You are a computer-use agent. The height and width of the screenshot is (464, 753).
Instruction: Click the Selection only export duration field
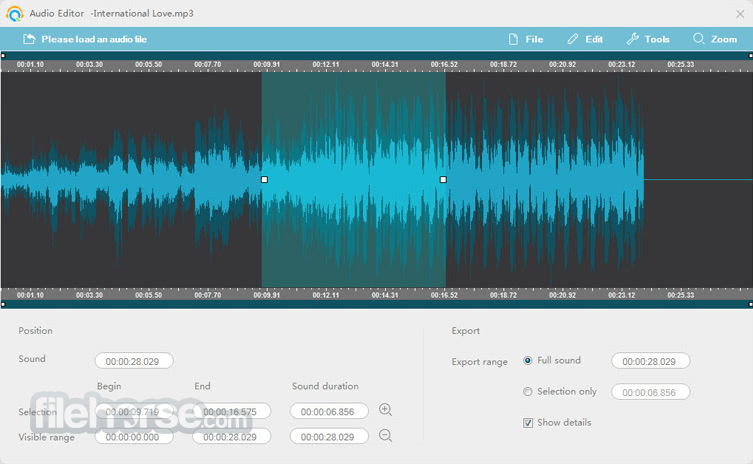(651, 392)
